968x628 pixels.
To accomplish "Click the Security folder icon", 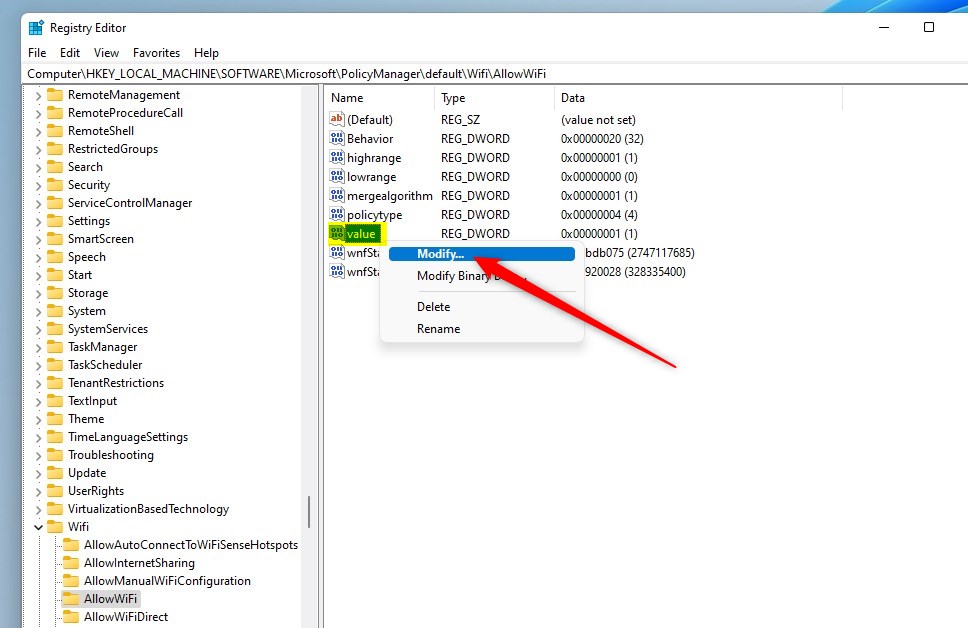I will coord(56,185).
